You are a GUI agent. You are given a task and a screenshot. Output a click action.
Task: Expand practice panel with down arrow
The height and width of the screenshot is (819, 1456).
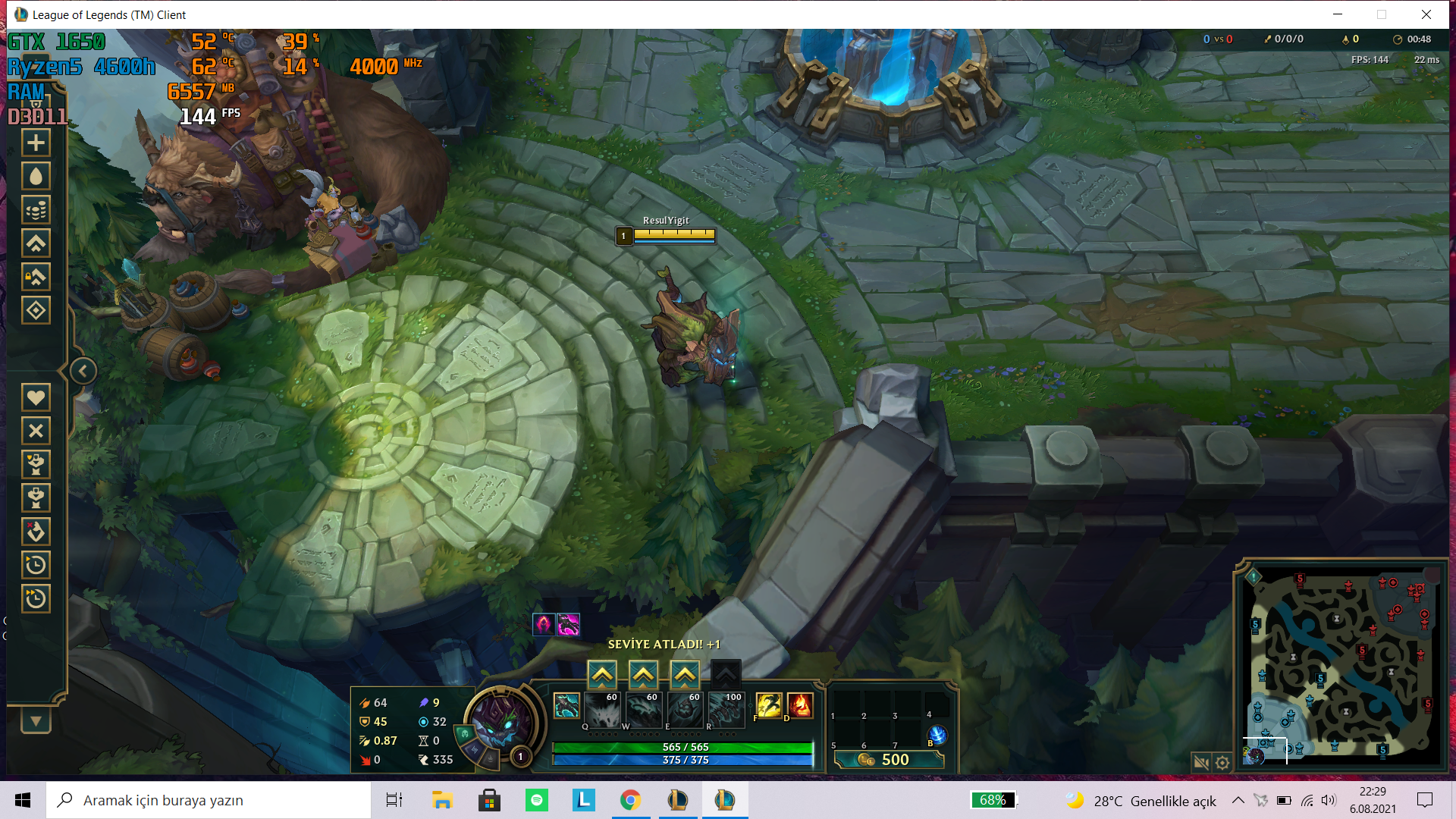pyautogui.click(x=36, y=720)
